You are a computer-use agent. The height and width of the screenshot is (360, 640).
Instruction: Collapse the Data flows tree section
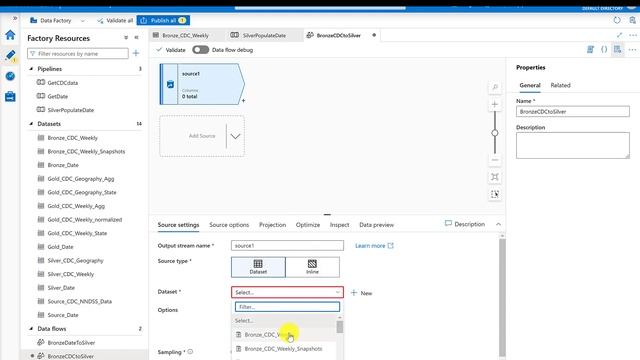pyautogui.click(x=31, y=329)
